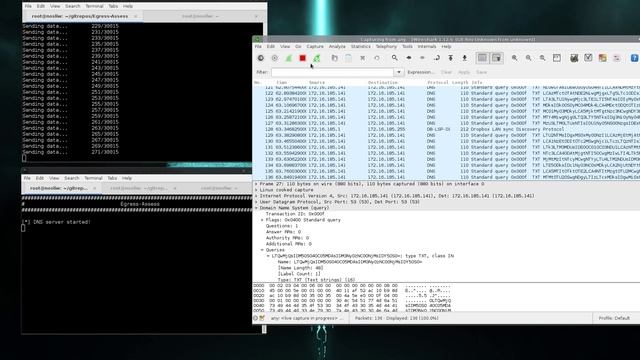Open Wireshark preferences from the toolbar
640x360 pixels.
pyautogui.click(x=616, y=58)
